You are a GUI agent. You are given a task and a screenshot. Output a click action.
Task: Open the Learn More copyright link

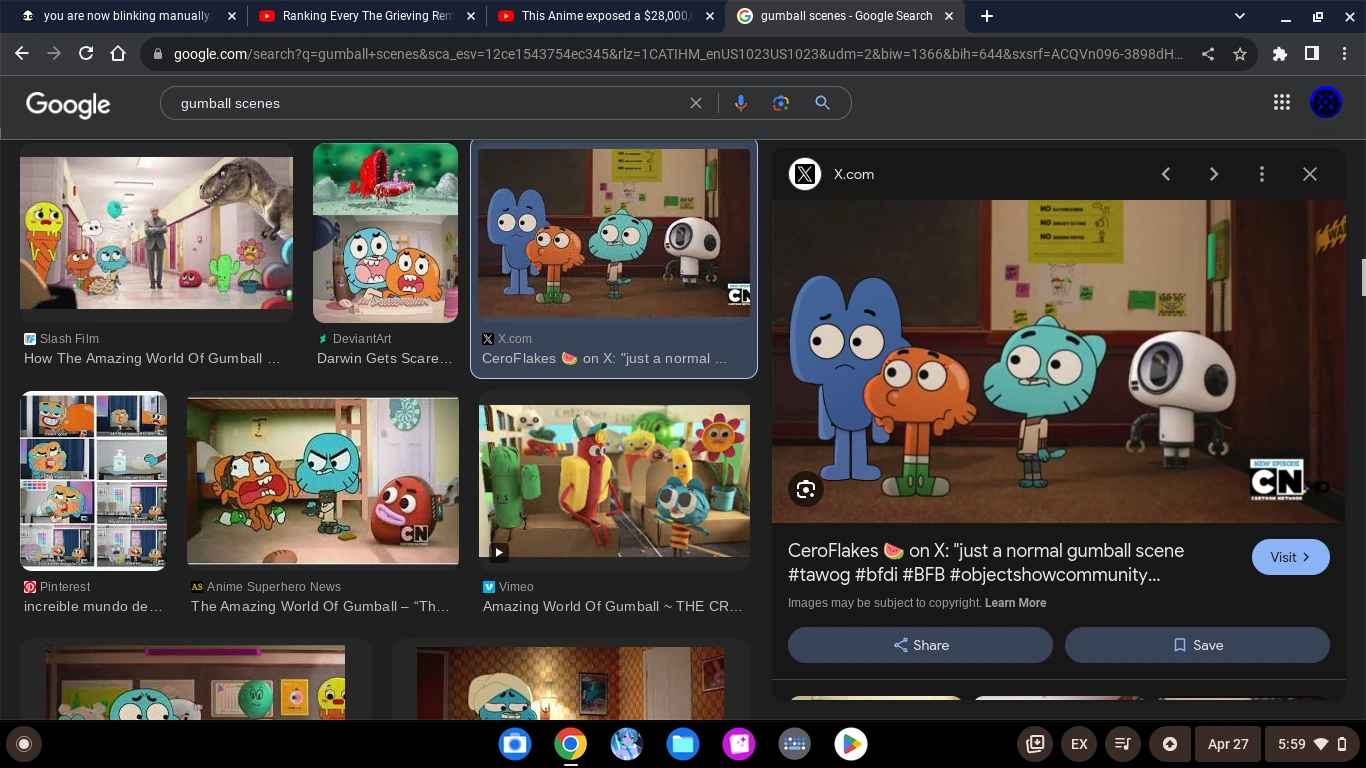[1015, 603]
